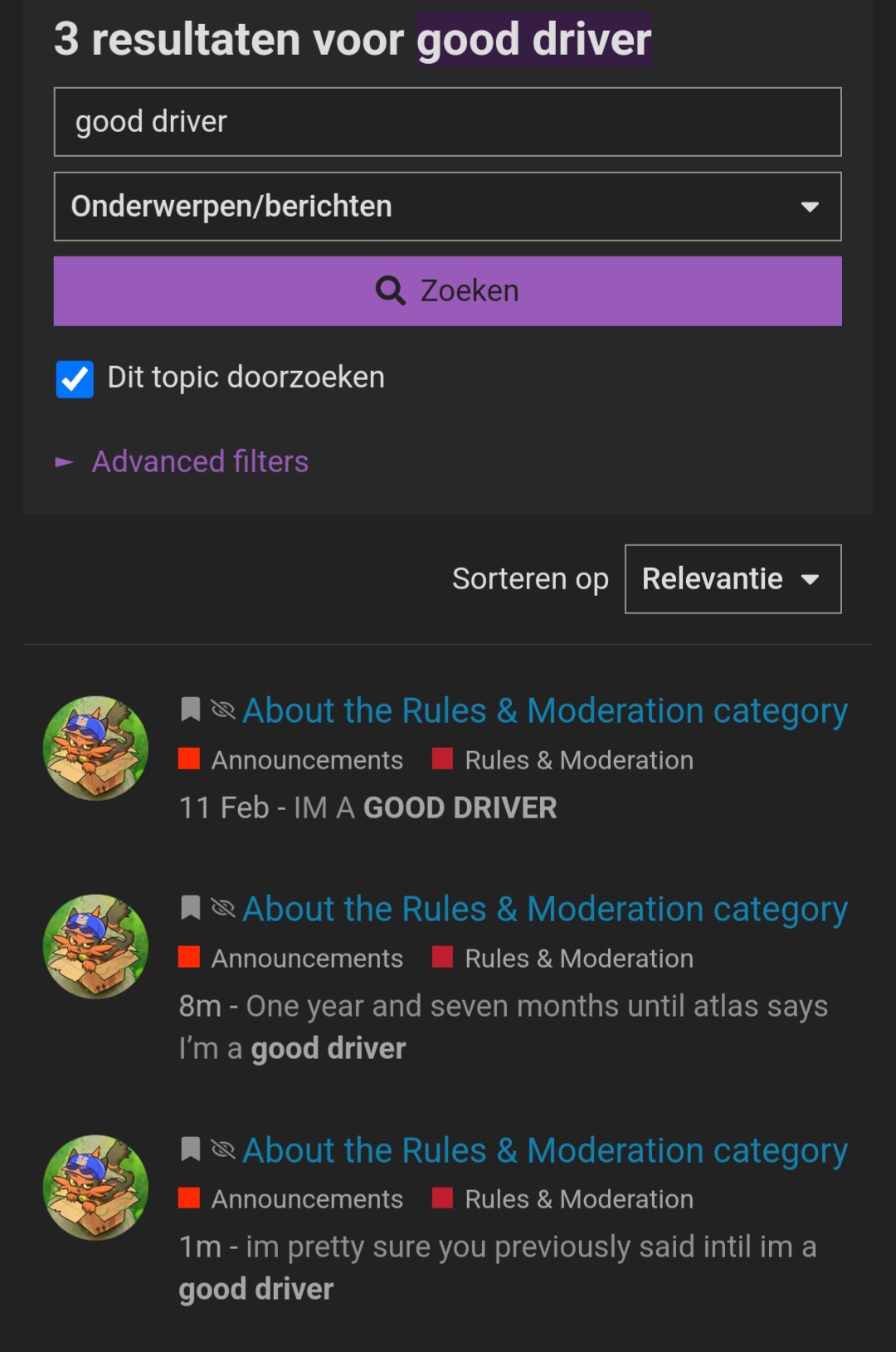Click the purple Zoeken search button
The height and width of the screenshot is (1352, 896).
(448, 291)
